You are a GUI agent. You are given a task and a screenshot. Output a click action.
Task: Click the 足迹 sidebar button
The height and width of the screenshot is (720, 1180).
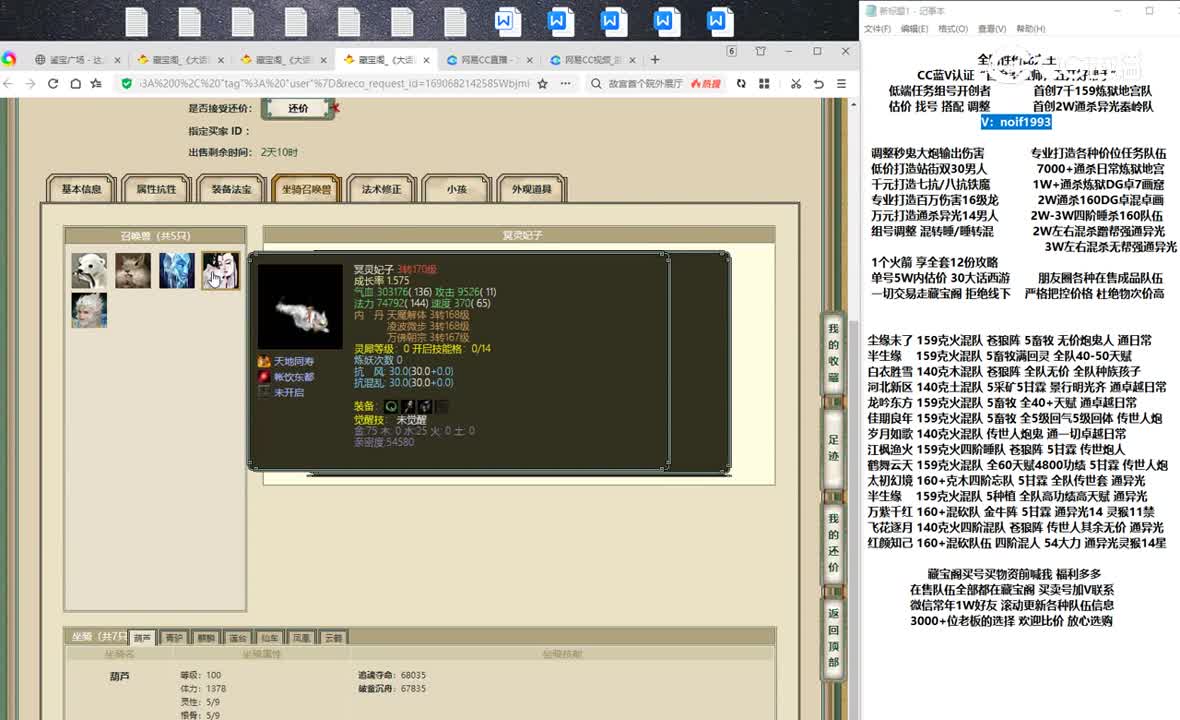[x=833, y=448]
